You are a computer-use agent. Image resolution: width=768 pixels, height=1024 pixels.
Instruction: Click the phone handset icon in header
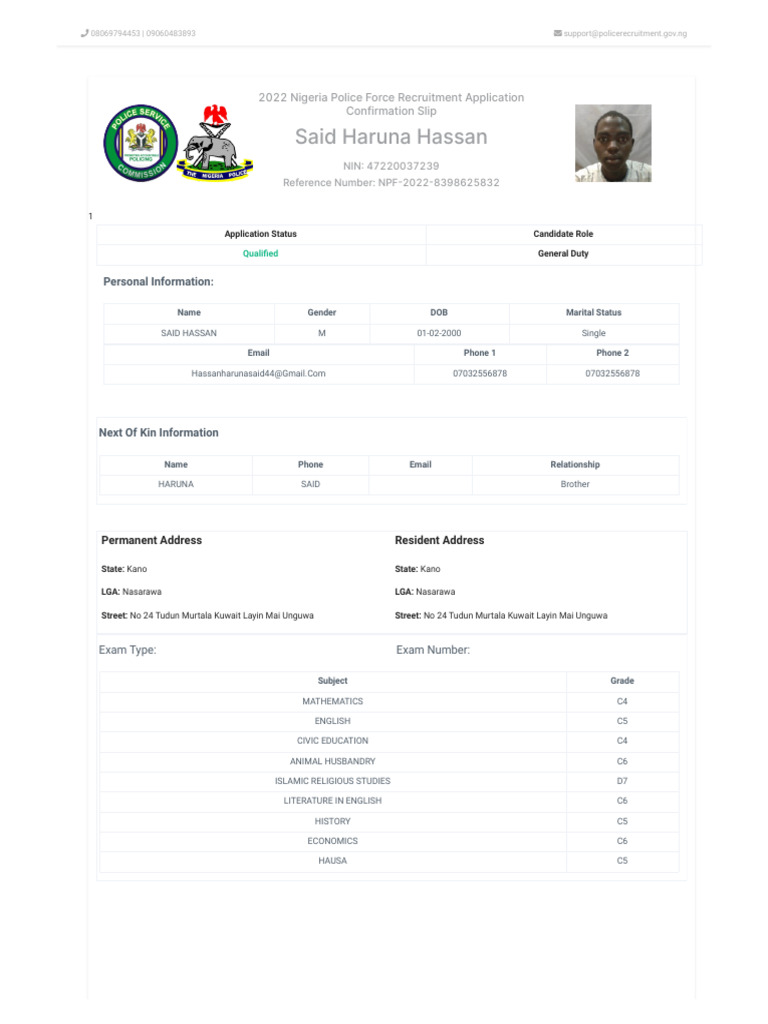[84, 33]
